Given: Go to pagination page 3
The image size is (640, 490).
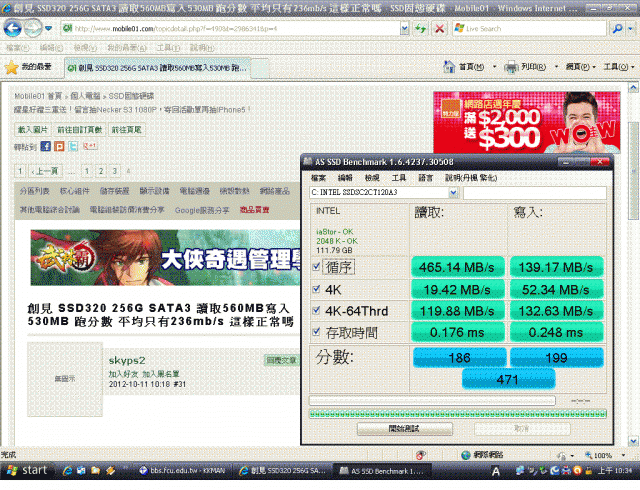Looking at the screenshot, I should tap(115, 171).
